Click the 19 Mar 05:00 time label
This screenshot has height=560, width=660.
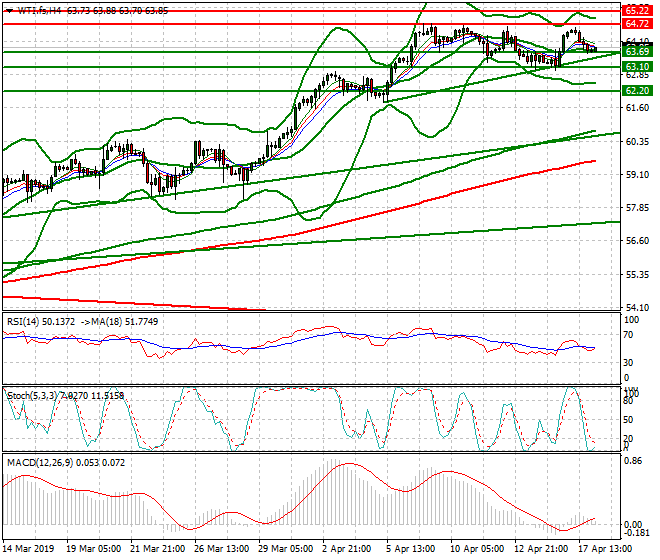[x=93, y=549]
